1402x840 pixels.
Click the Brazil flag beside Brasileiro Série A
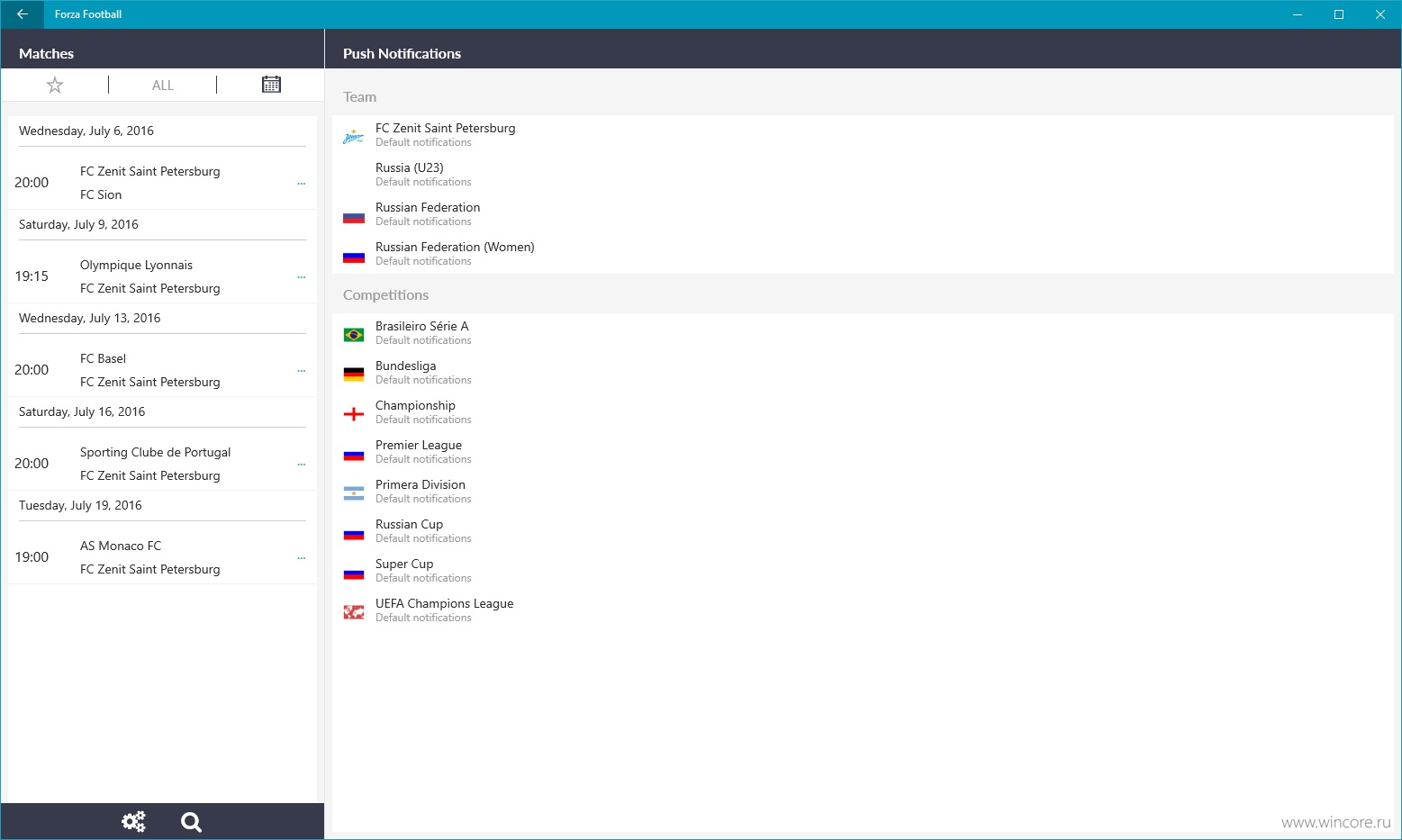coord(354,335)
